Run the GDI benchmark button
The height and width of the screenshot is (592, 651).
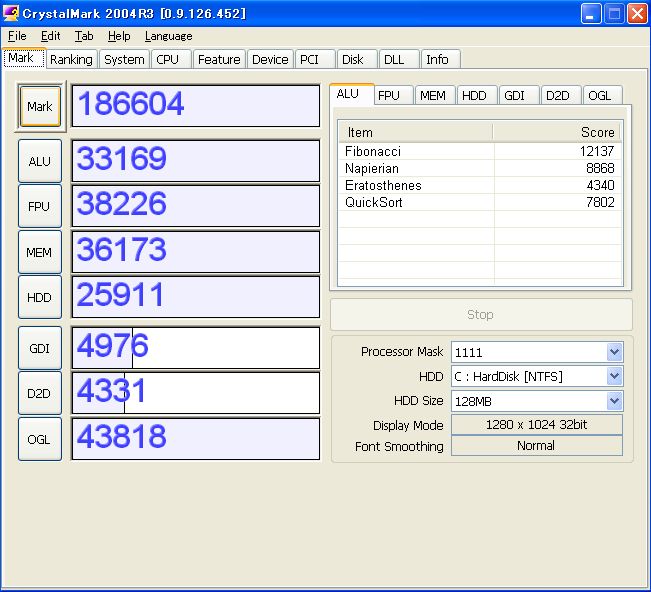point(39,348)
